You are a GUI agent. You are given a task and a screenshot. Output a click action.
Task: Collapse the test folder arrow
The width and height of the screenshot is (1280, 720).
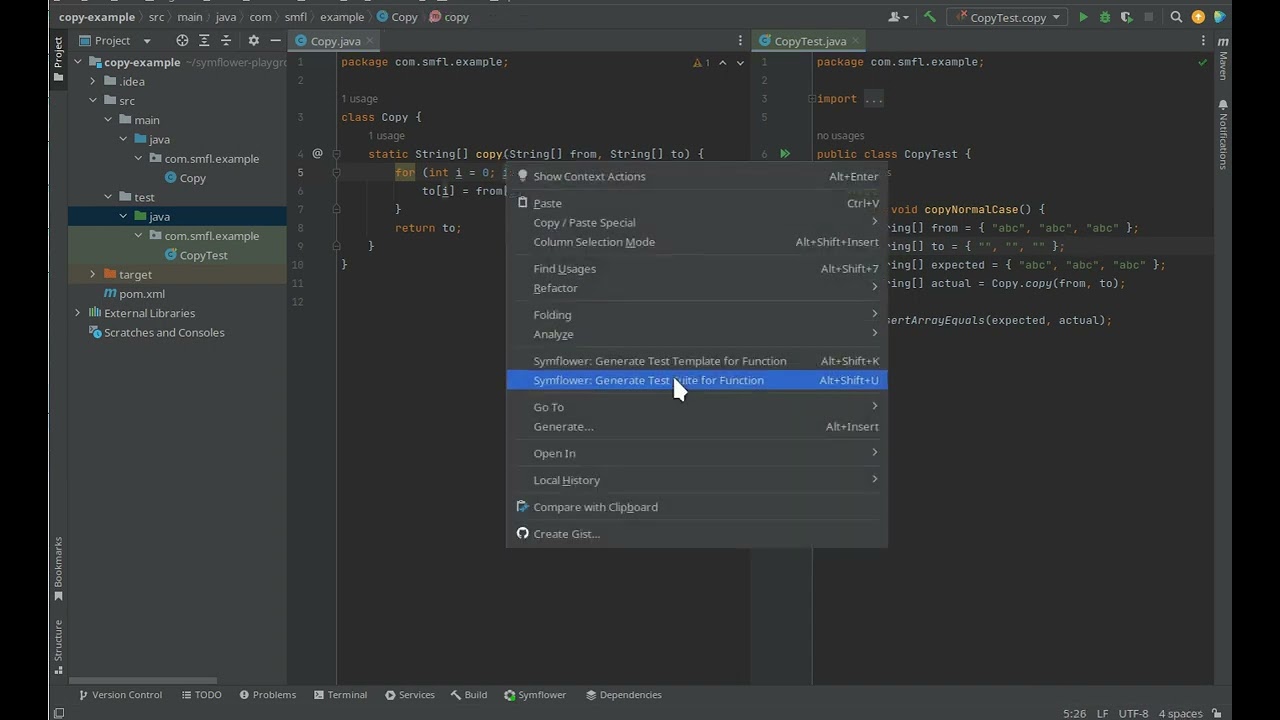tap(108, 197)
